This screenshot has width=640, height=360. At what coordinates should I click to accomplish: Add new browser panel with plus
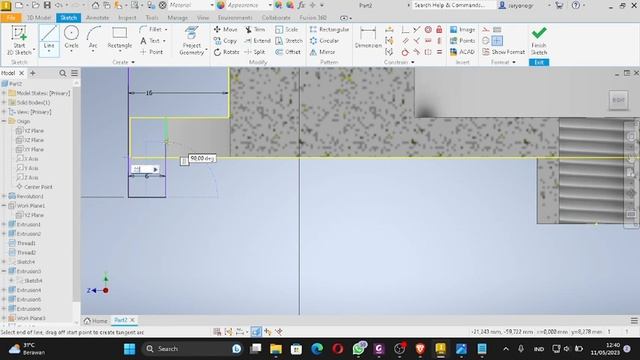33,73
